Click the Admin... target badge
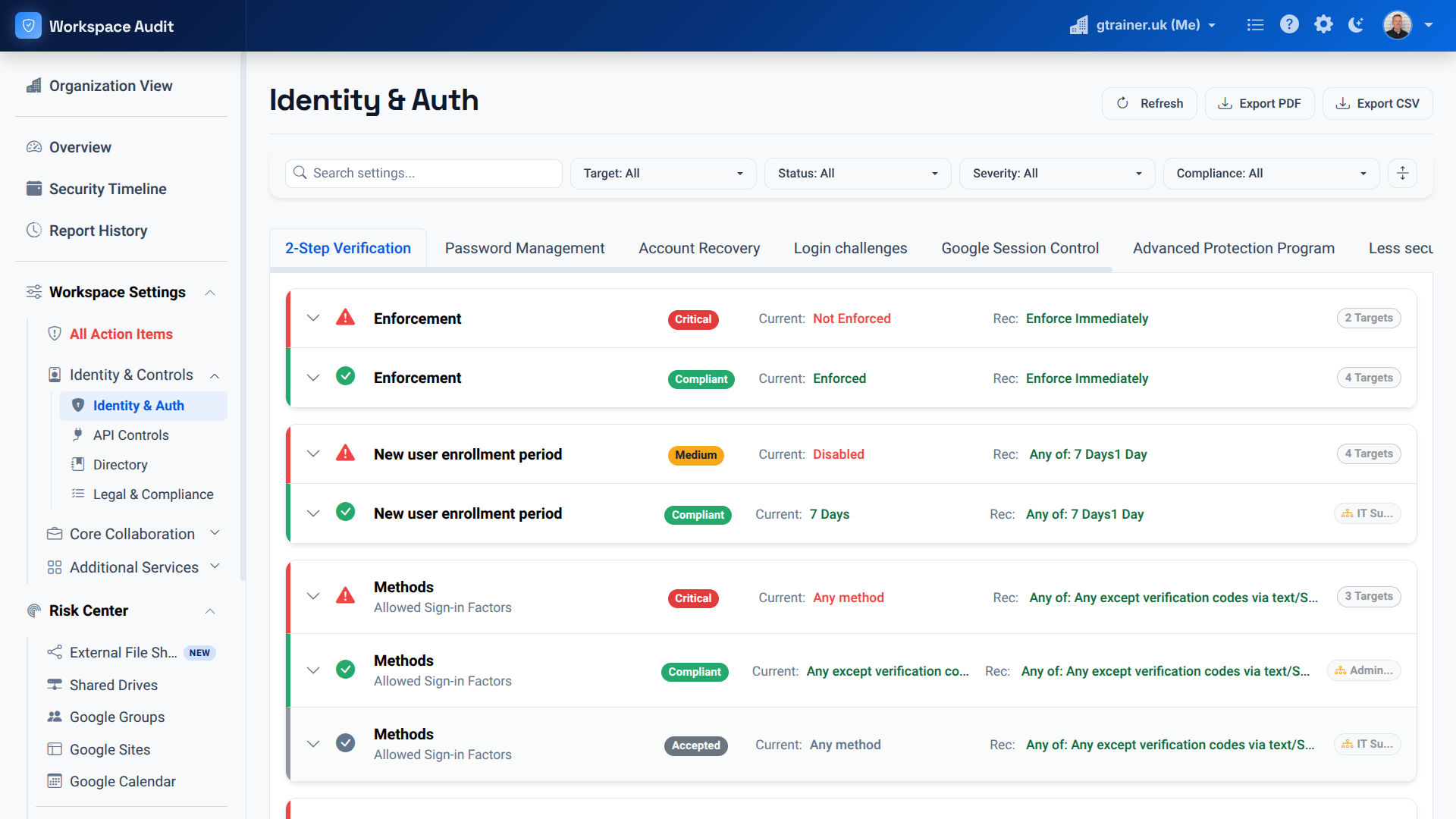1456x819 pixels. point(1363,670)
